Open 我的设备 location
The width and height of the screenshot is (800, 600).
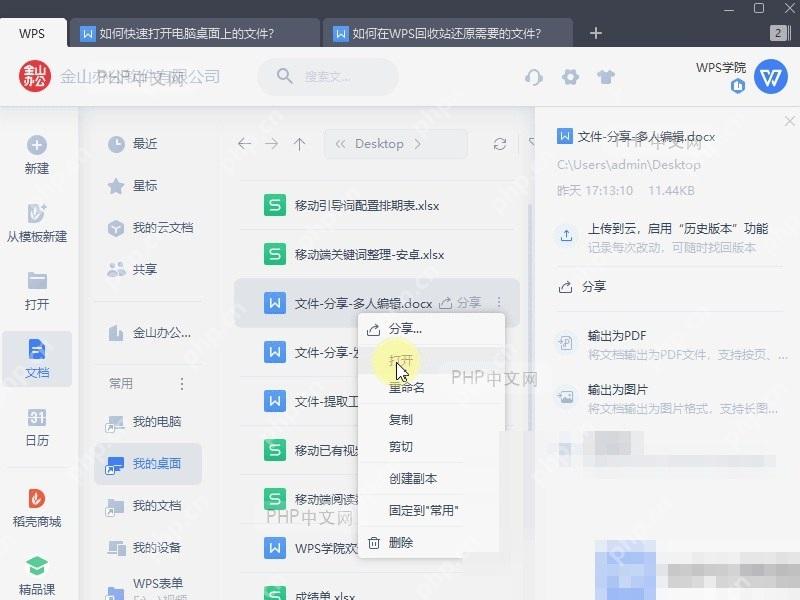coord(148,548)
